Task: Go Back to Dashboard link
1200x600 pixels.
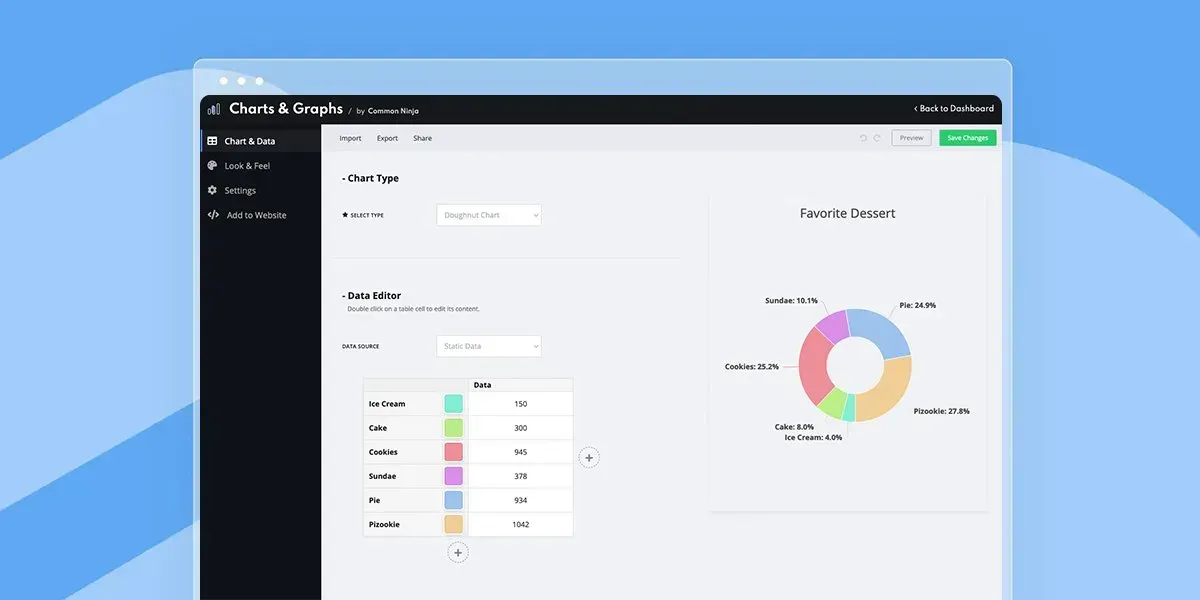Action: tap(954, 108)
